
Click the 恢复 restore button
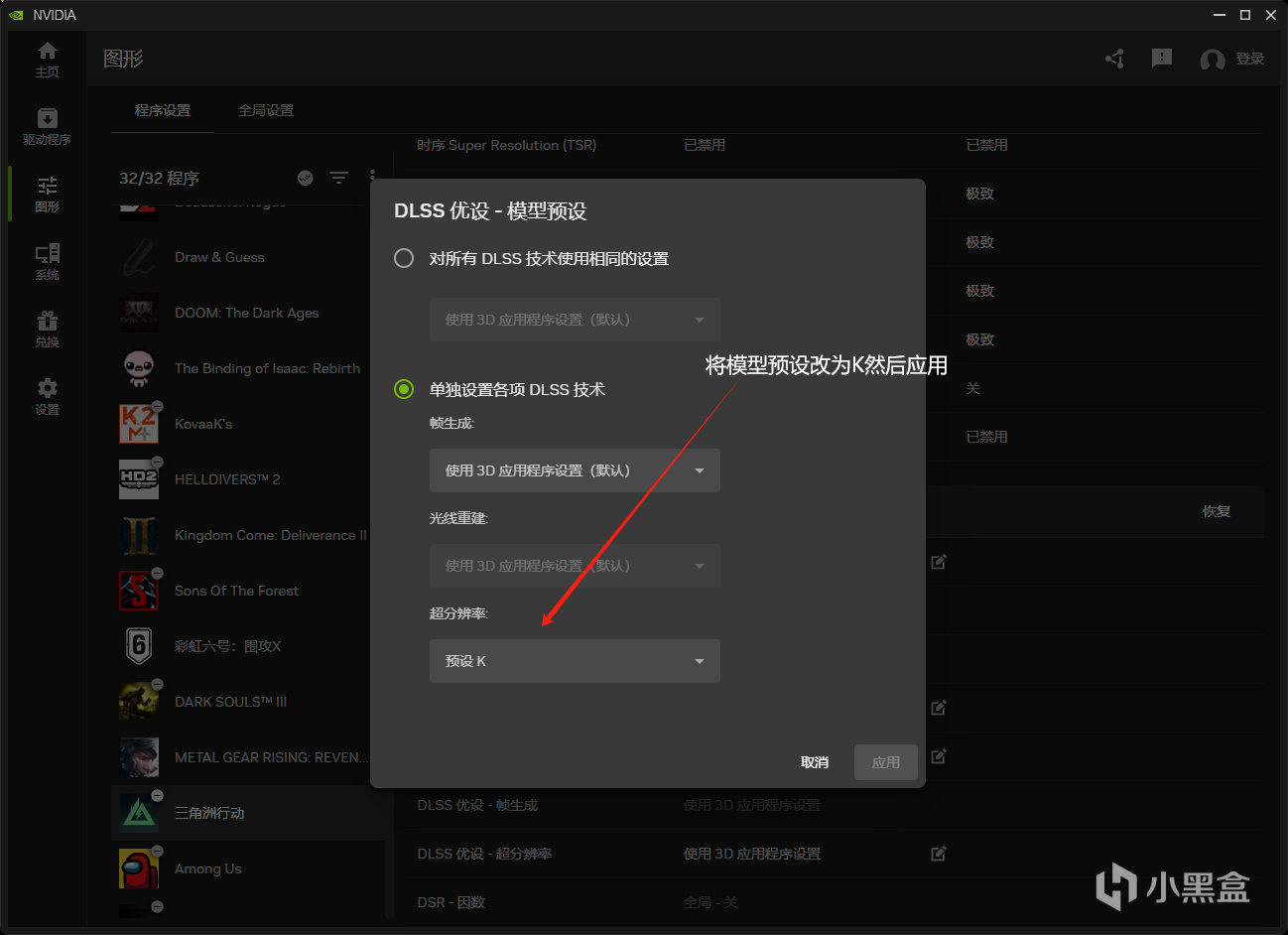(x=1217, y=511)
